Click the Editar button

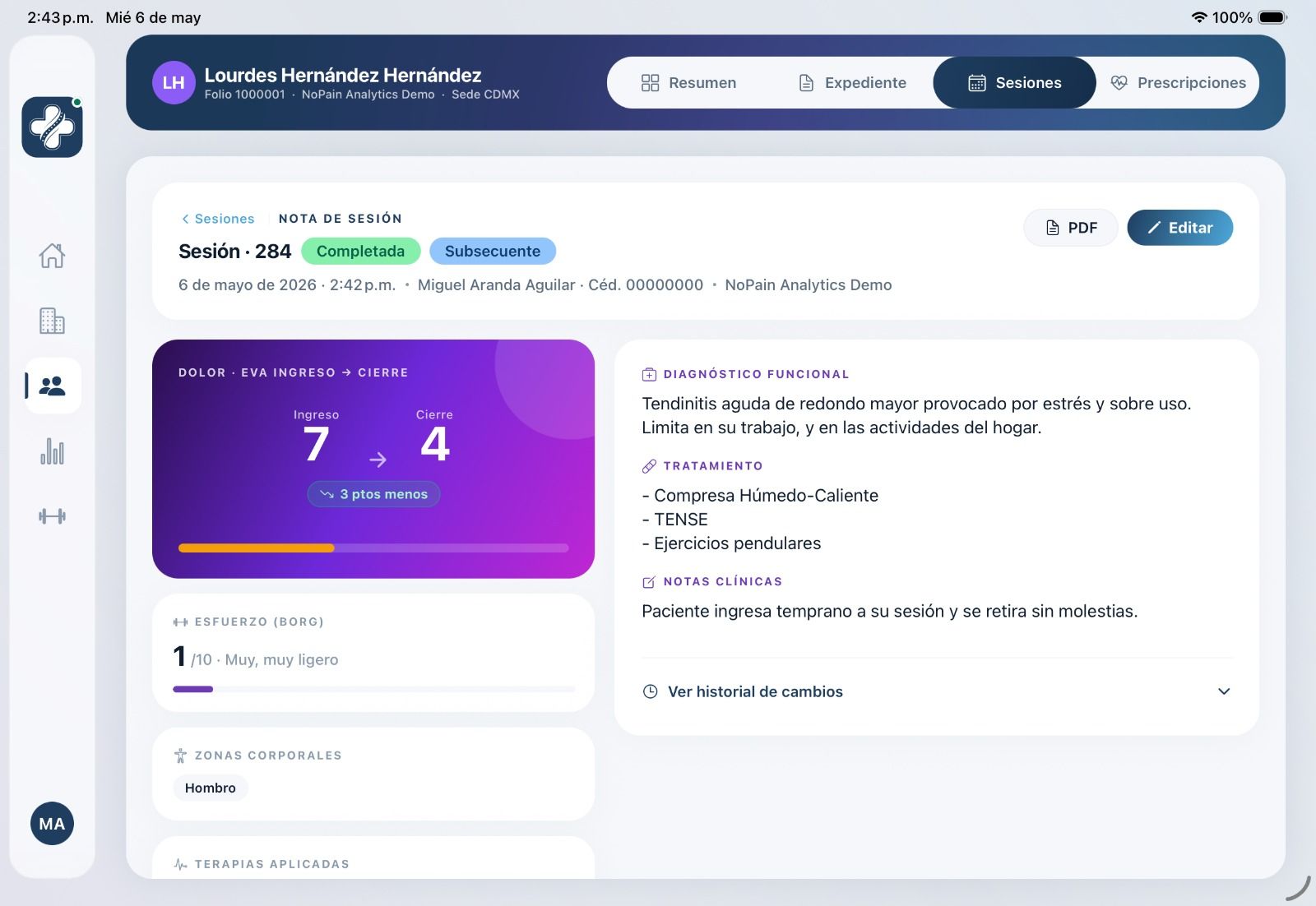point(1179,228)
